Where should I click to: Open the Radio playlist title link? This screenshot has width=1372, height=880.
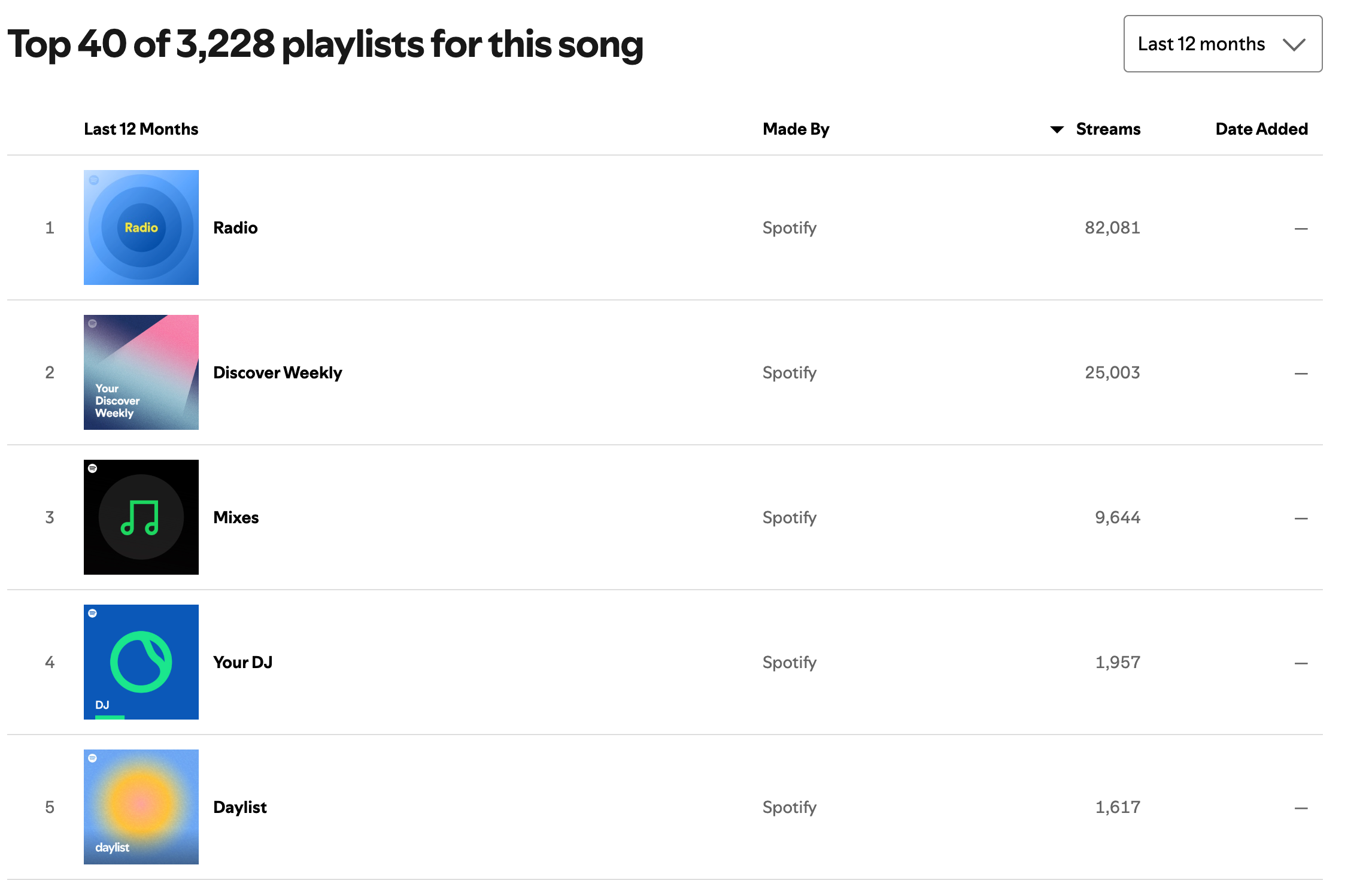click(x=235, y=228)
